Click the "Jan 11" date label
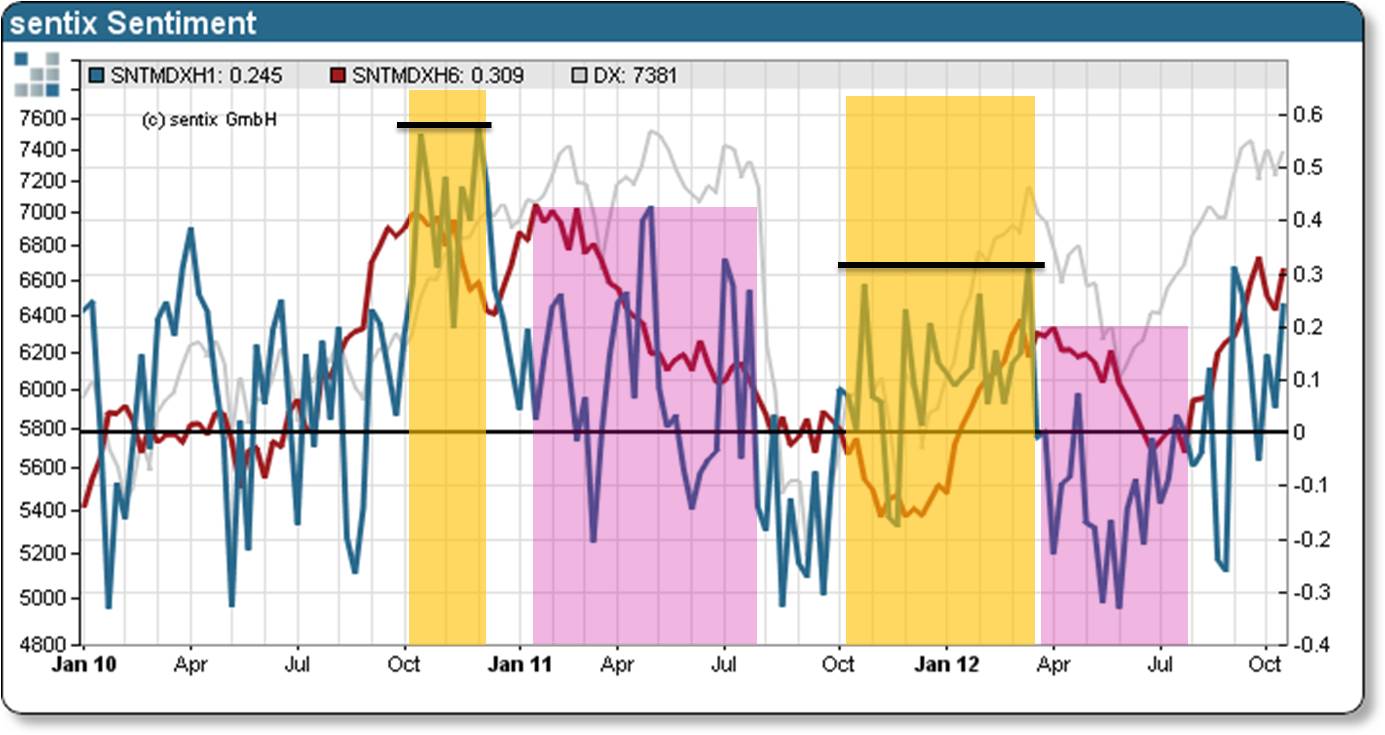 (520, 665)
